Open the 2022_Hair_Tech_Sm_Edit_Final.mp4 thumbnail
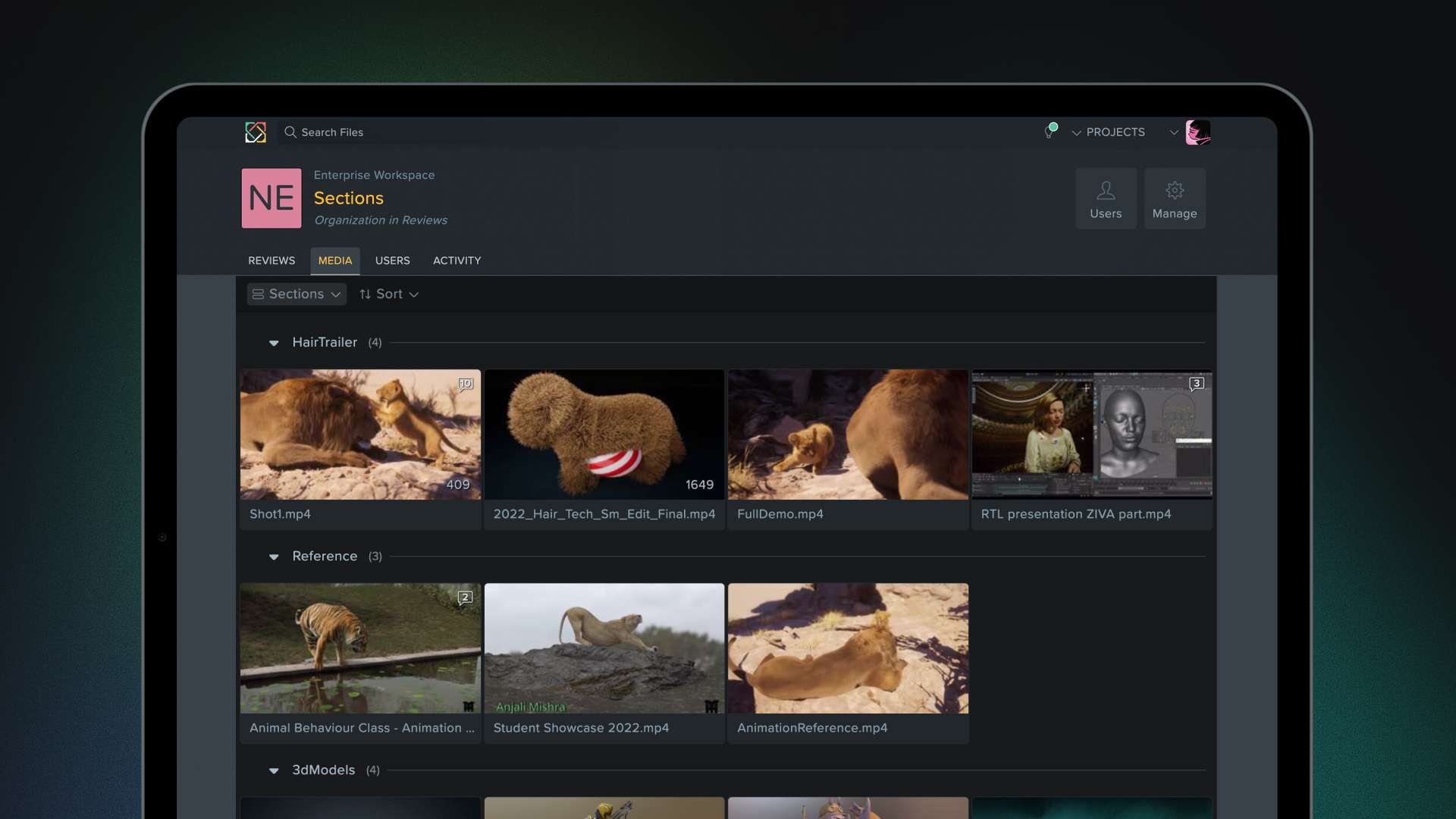 click(x=604, y=434)
